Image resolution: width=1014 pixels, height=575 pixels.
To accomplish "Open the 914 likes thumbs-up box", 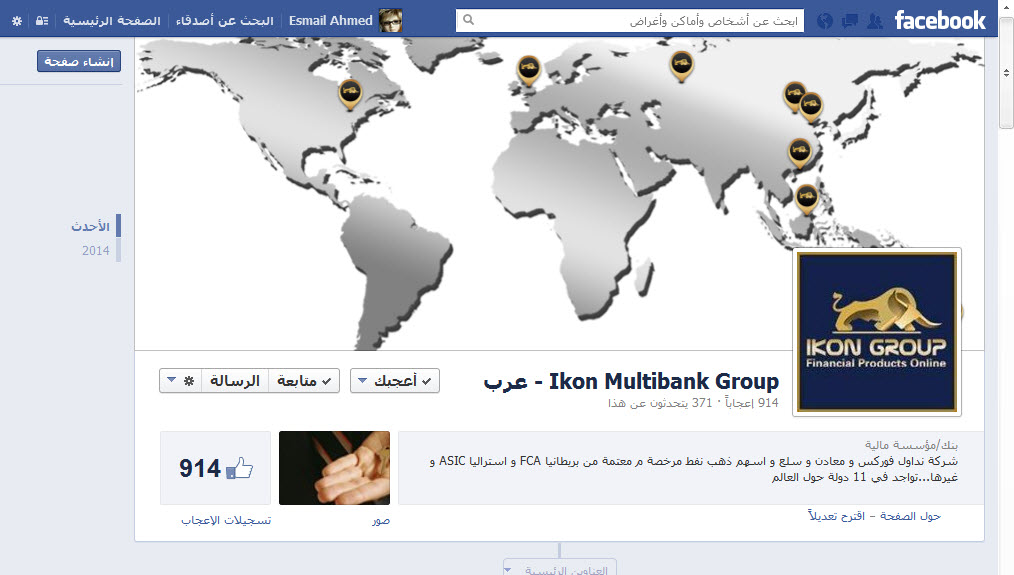I will (215, 468).
